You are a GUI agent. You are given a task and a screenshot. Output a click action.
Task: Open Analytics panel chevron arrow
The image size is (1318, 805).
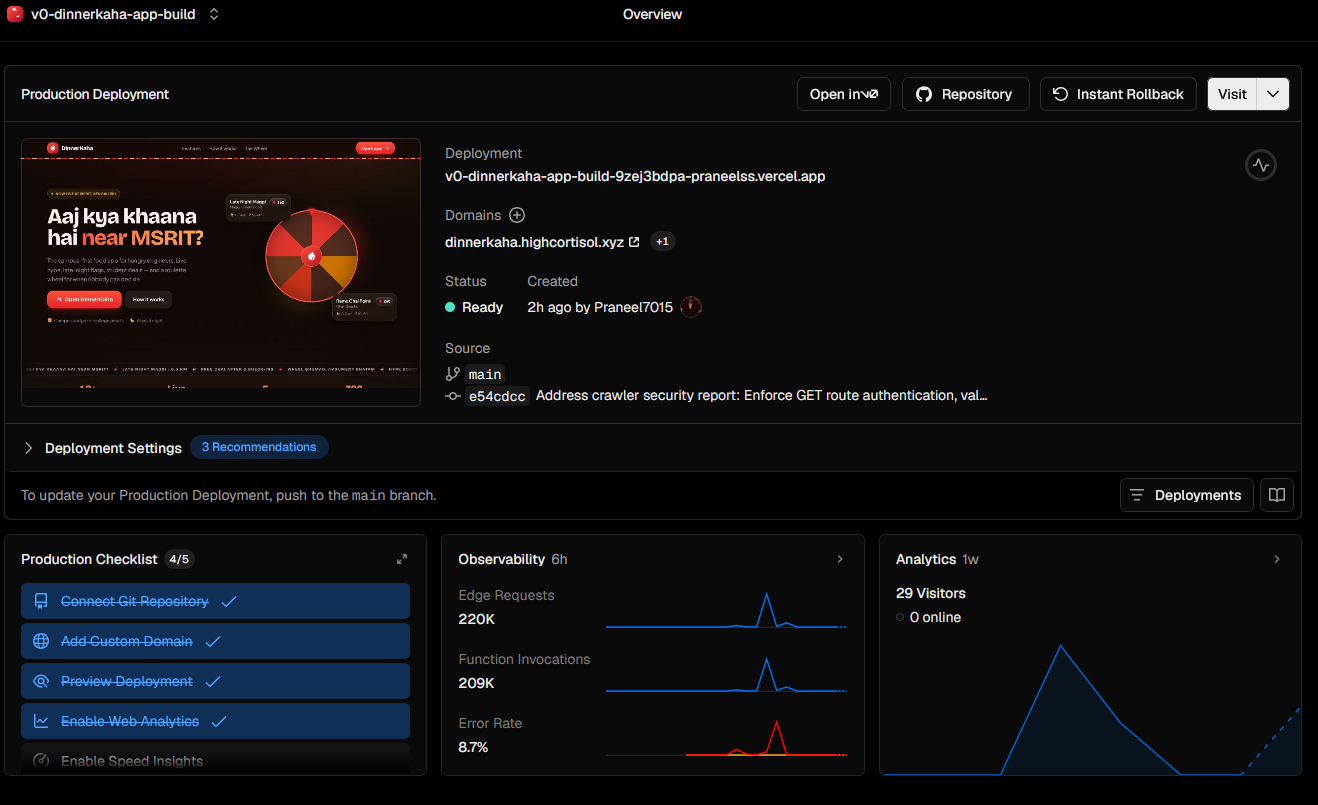click(1277, 559)
